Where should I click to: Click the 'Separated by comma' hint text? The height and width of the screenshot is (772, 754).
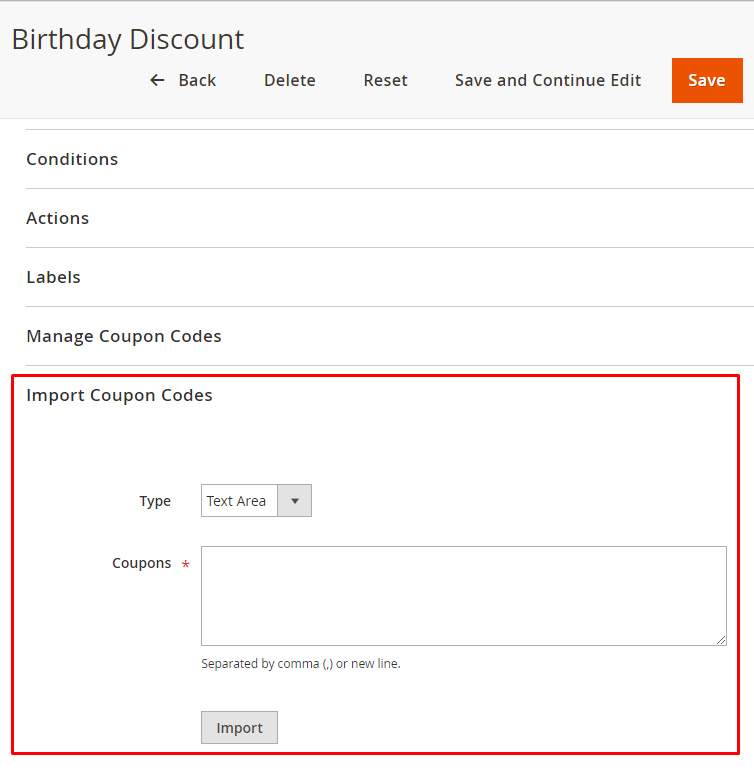pyautogui.click(x=300, y=663)
